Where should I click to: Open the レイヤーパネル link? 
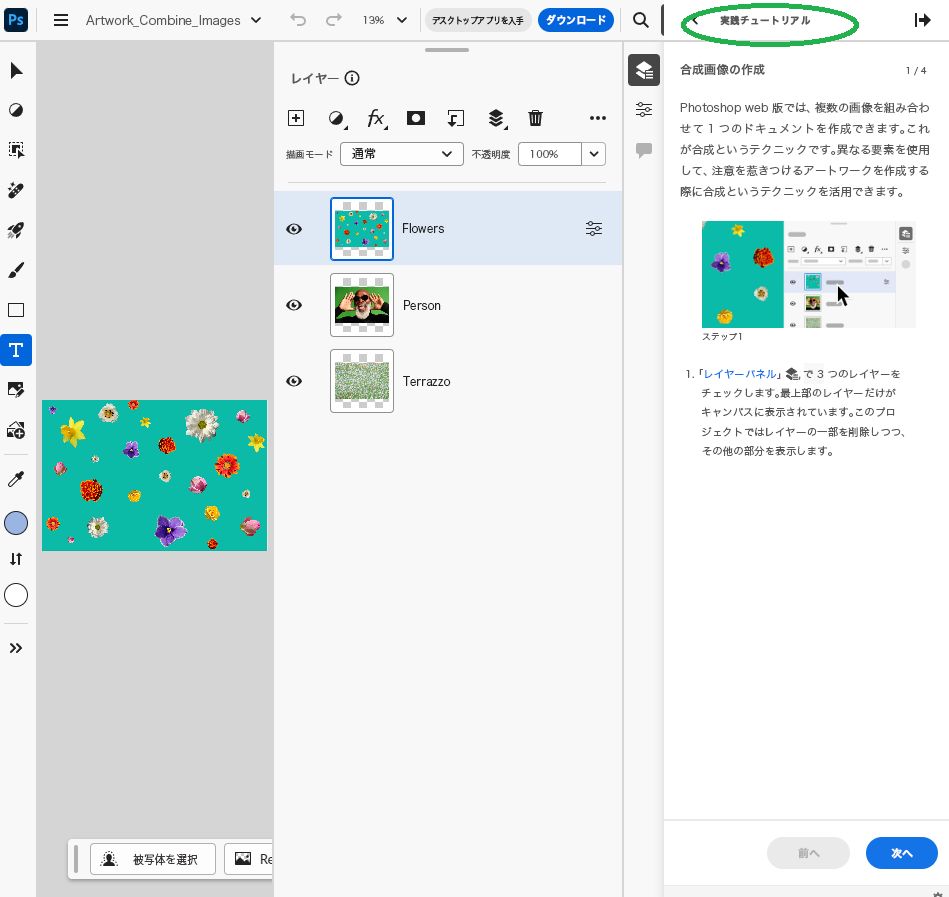coord(740,374)
